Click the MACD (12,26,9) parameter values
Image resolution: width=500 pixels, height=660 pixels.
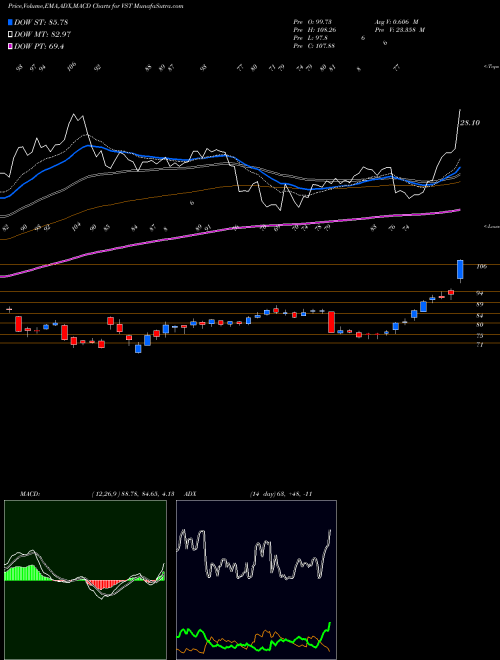[x=133, y=494]
